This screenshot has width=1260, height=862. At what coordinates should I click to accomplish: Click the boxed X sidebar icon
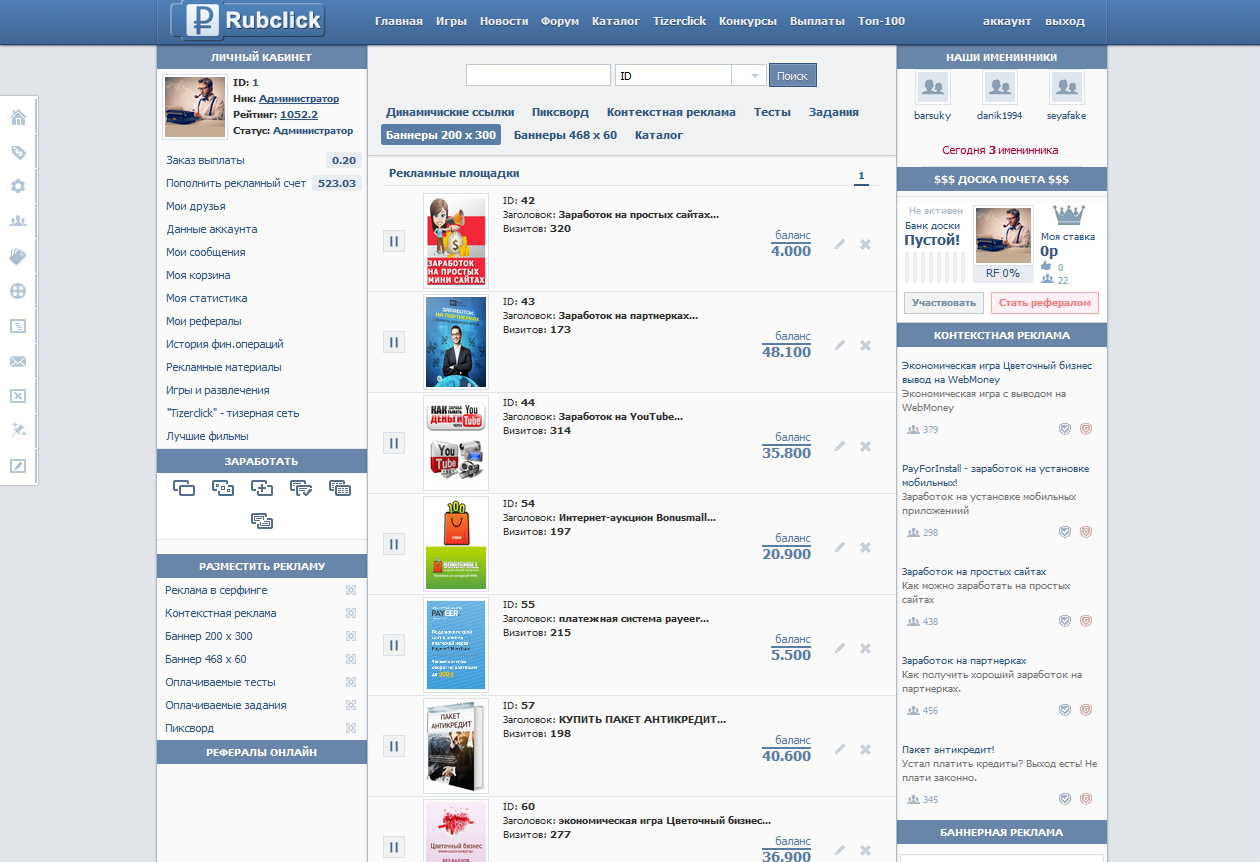click(17, 396)
